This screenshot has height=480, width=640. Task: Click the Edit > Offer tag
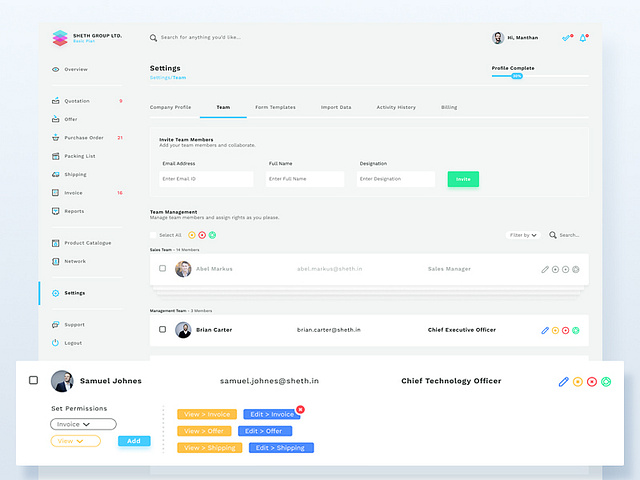265,431
